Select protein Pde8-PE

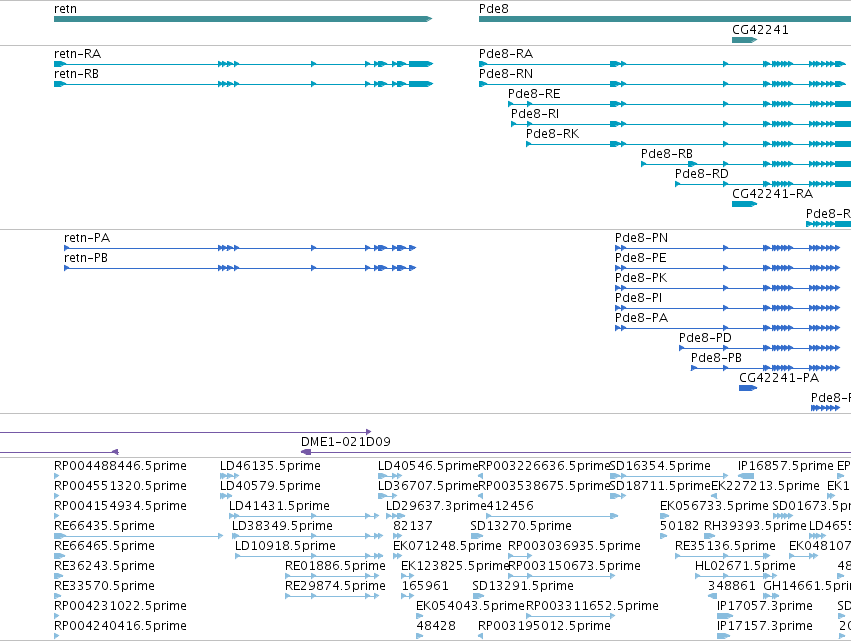pyautogui.click(x=640, y=258)
